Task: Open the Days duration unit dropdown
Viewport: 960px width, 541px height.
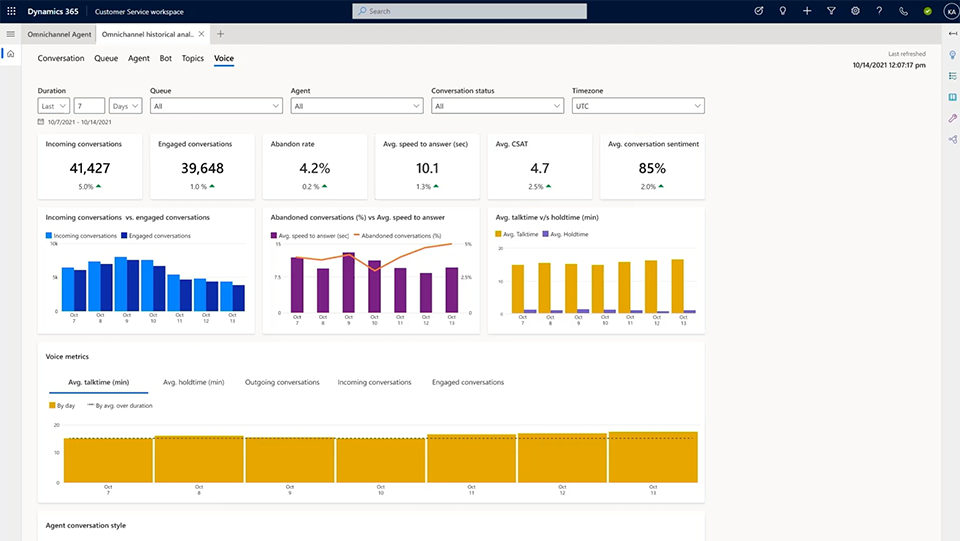Action: pyautogui.click(x=125, y=106)
